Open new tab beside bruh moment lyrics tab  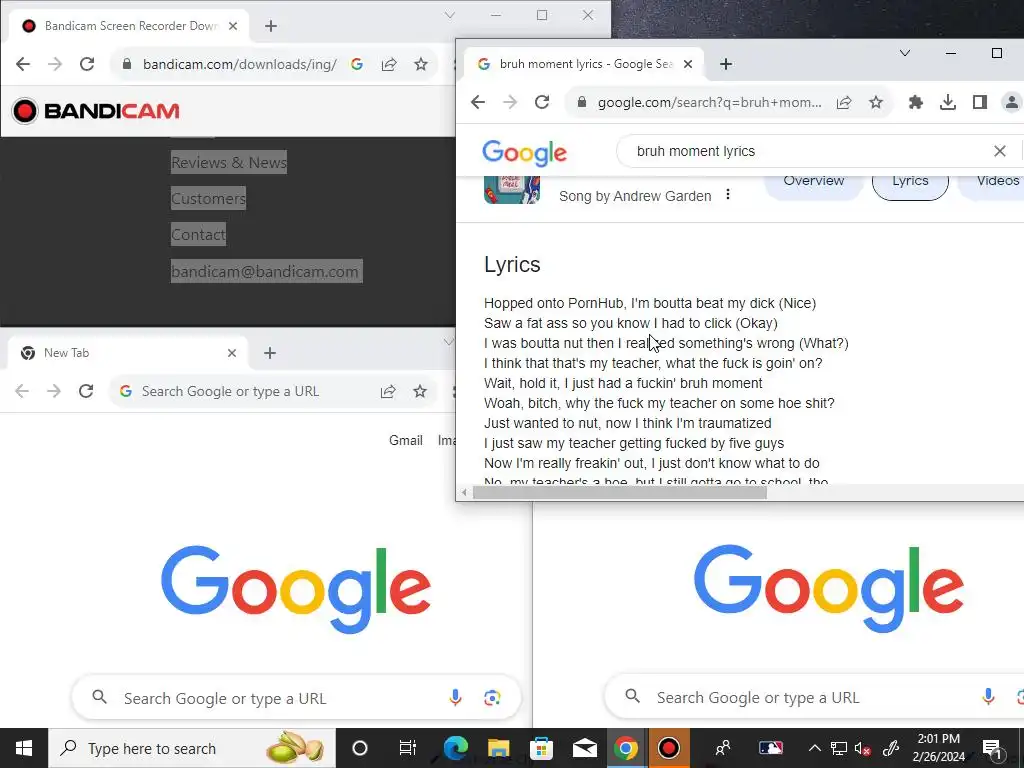point(726,64)
